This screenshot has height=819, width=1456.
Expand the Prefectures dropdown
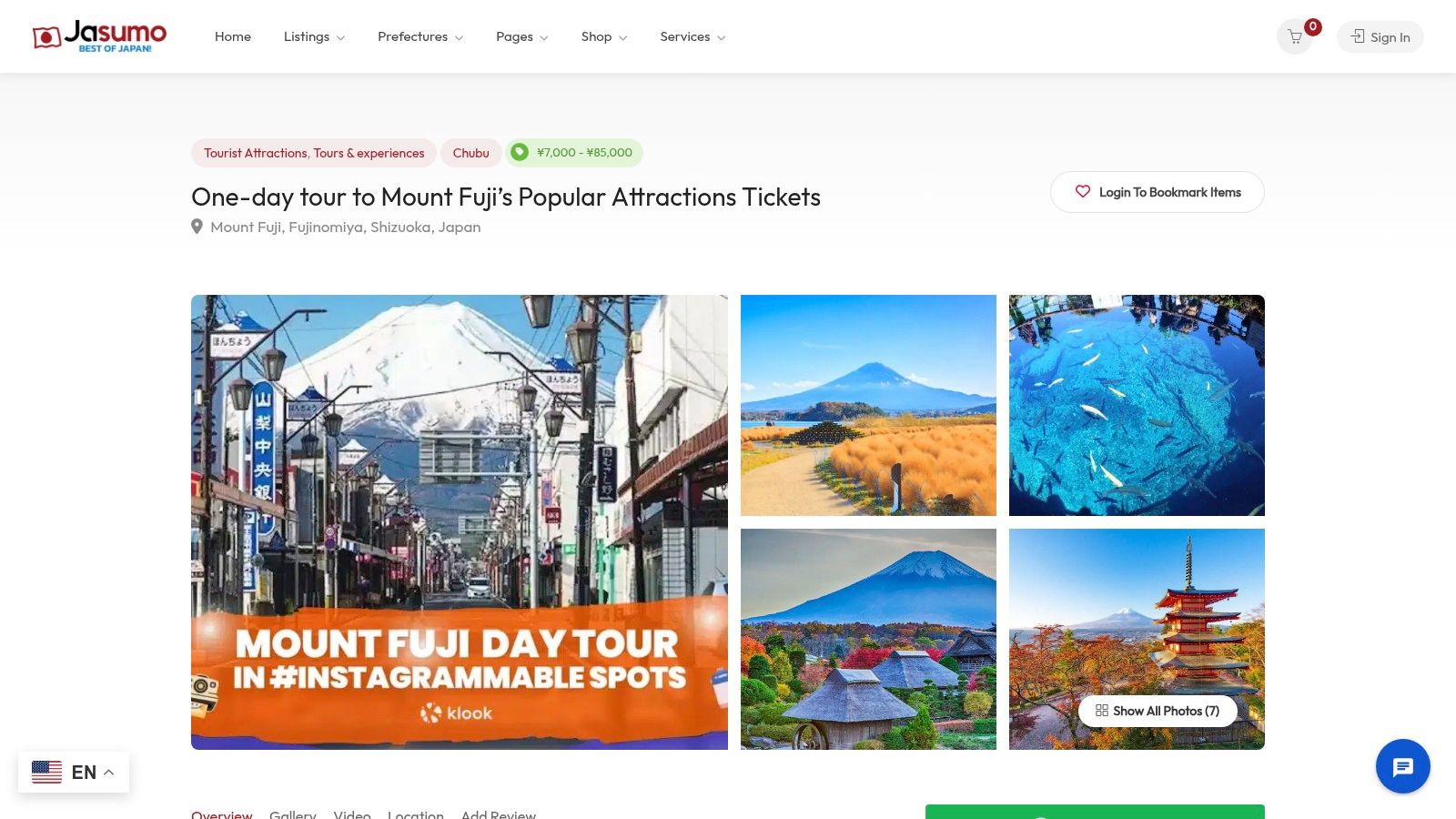(420, 36)
